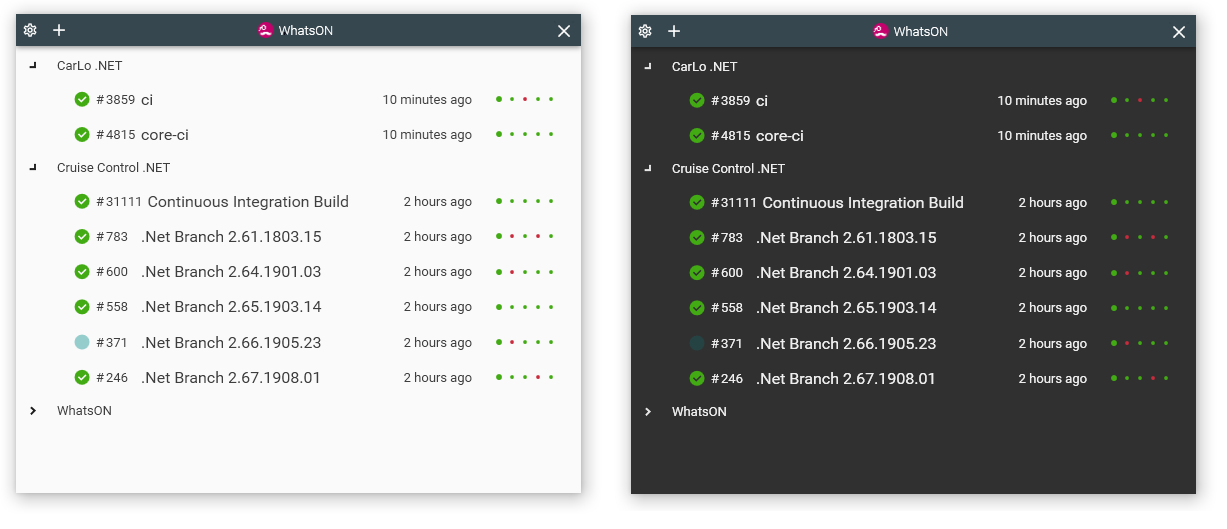Screen dimensions: 1227x529
Task: Click teal status circle of #371 in light window
Action: (x=82, y=342)
